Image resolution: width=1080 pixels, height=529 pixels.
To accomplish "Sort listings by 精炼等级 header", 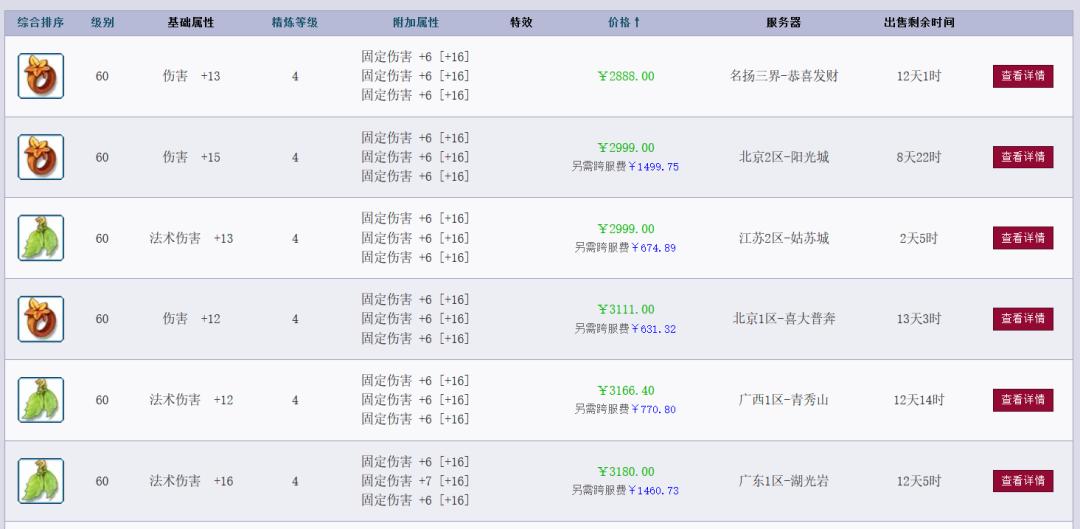I will [x=295, y=22].
